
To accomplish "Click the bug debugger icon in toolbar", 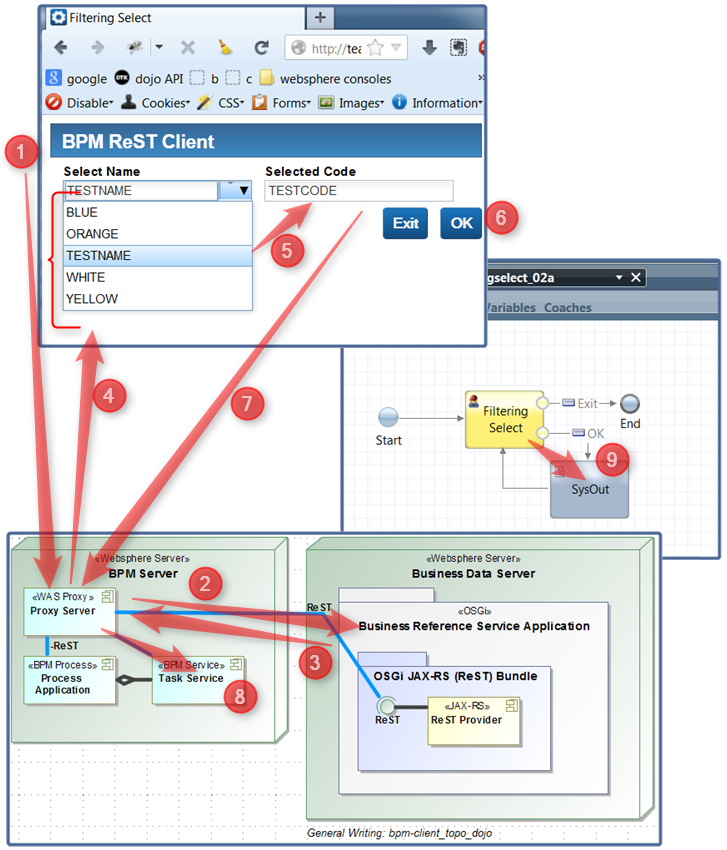I will 134,47.
